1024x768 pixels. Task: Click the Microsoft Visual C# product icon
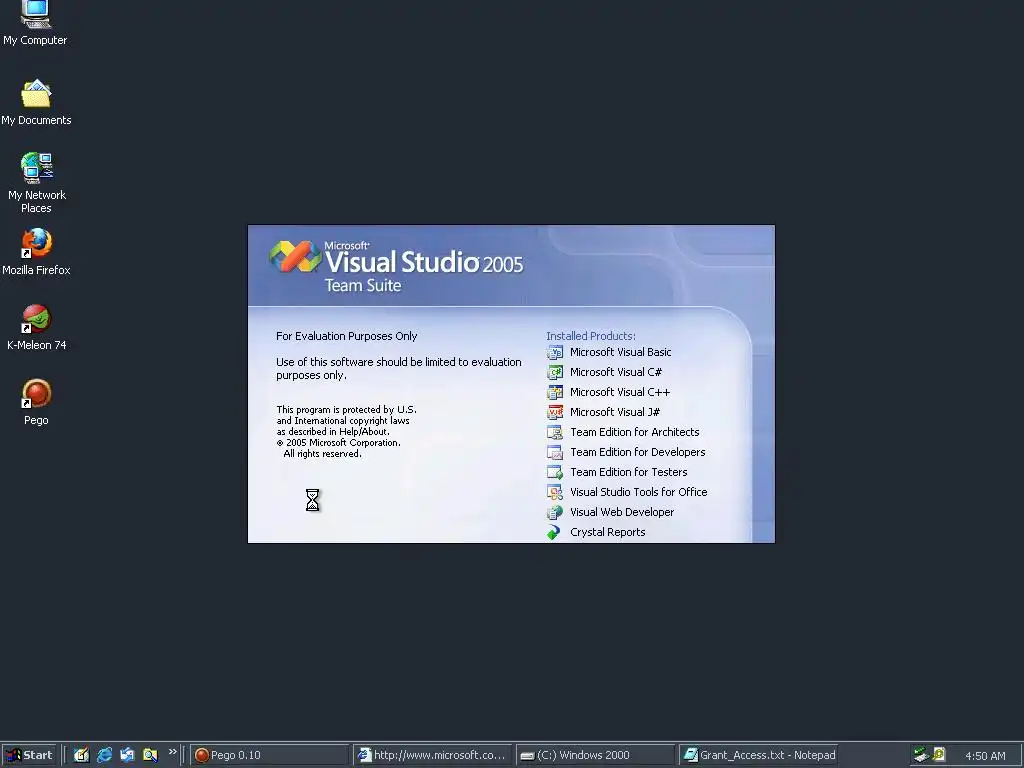pos(554,372)
